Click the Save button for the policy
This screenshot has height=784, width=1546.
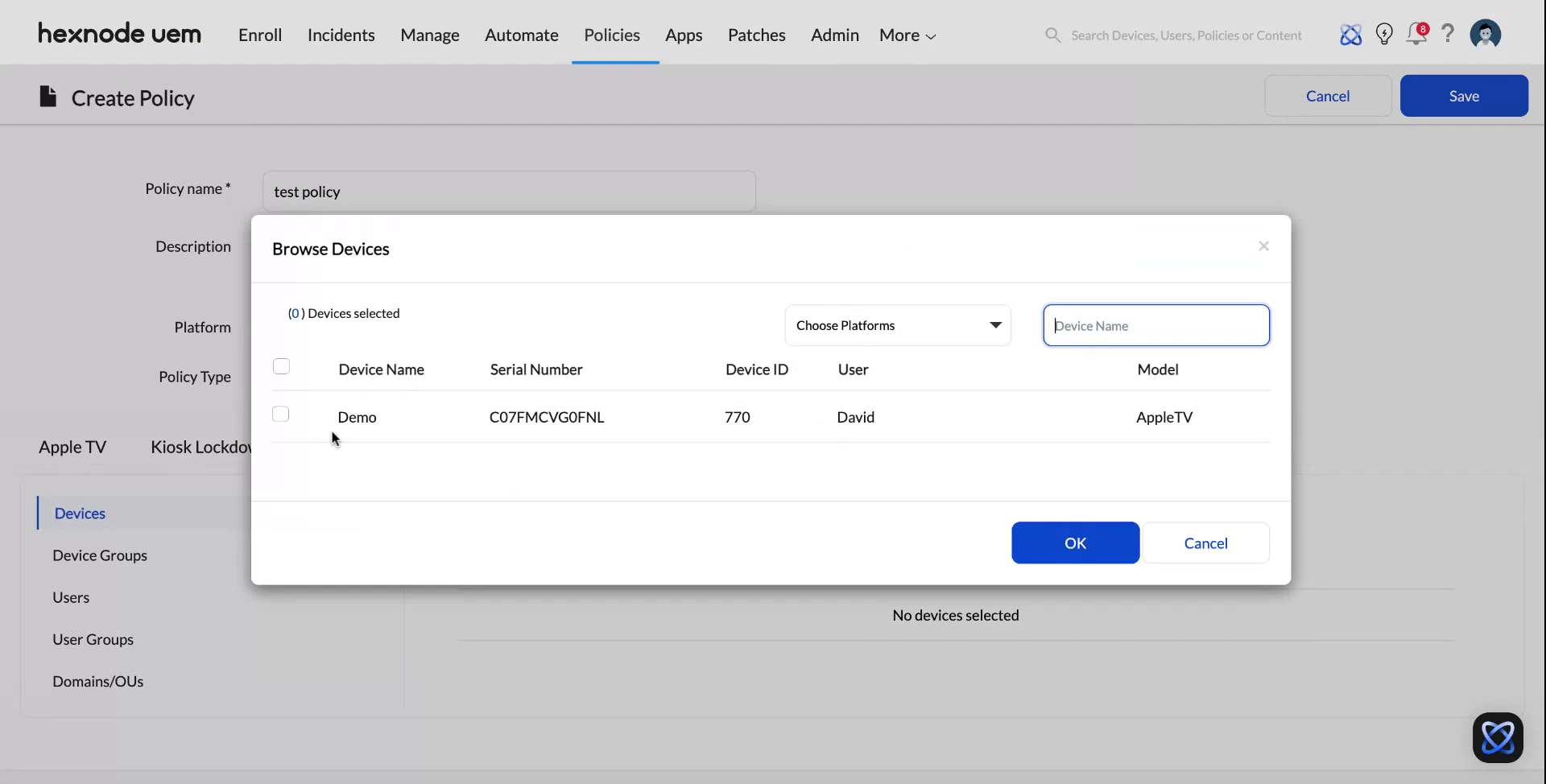(1464, 95)
